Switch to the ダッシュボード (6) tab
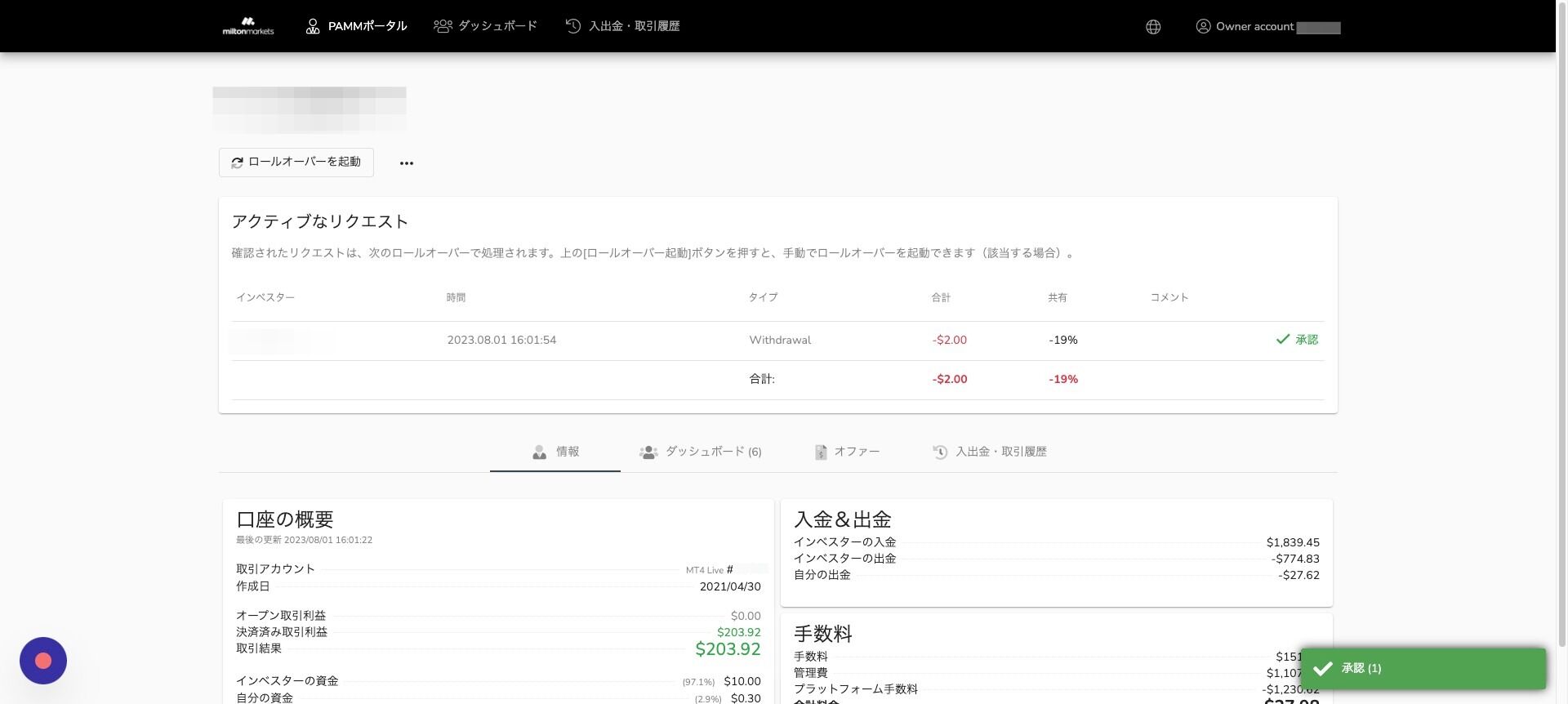This screenshot has height=704, width=1568. [x=701, y=452]
